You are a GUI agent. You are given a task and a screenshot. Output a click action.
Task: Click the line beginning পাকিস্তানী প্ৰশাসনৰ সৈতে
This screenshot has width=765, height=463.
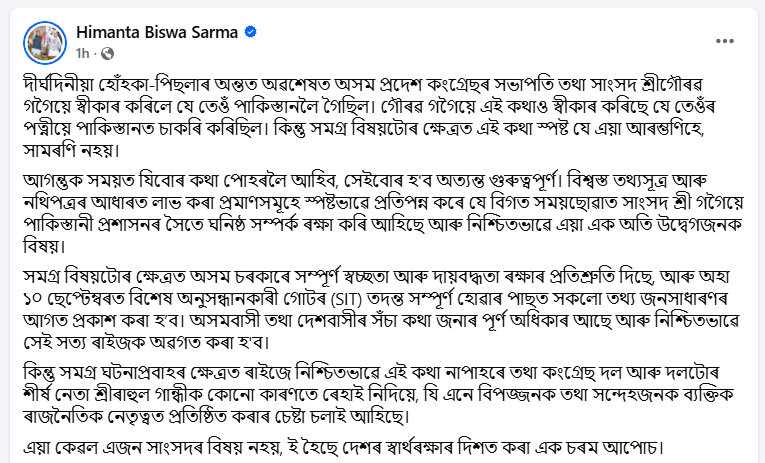click(383, 224)
